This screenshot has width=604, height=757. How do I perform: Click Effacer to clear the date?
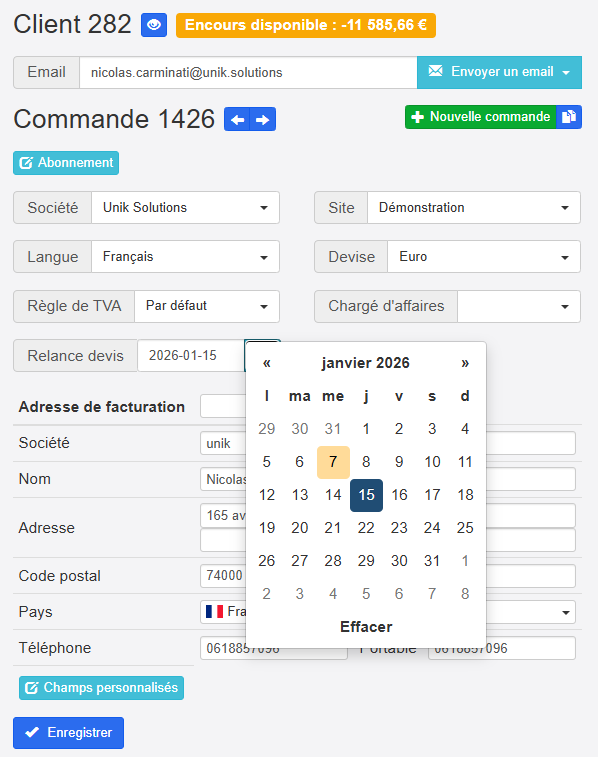(366, 627)
